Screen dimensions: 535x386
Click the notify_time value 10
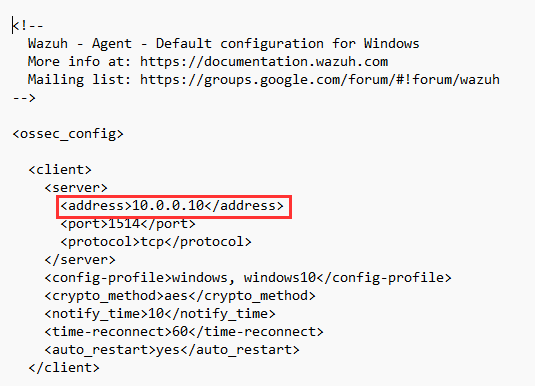(x=156, y=314)
